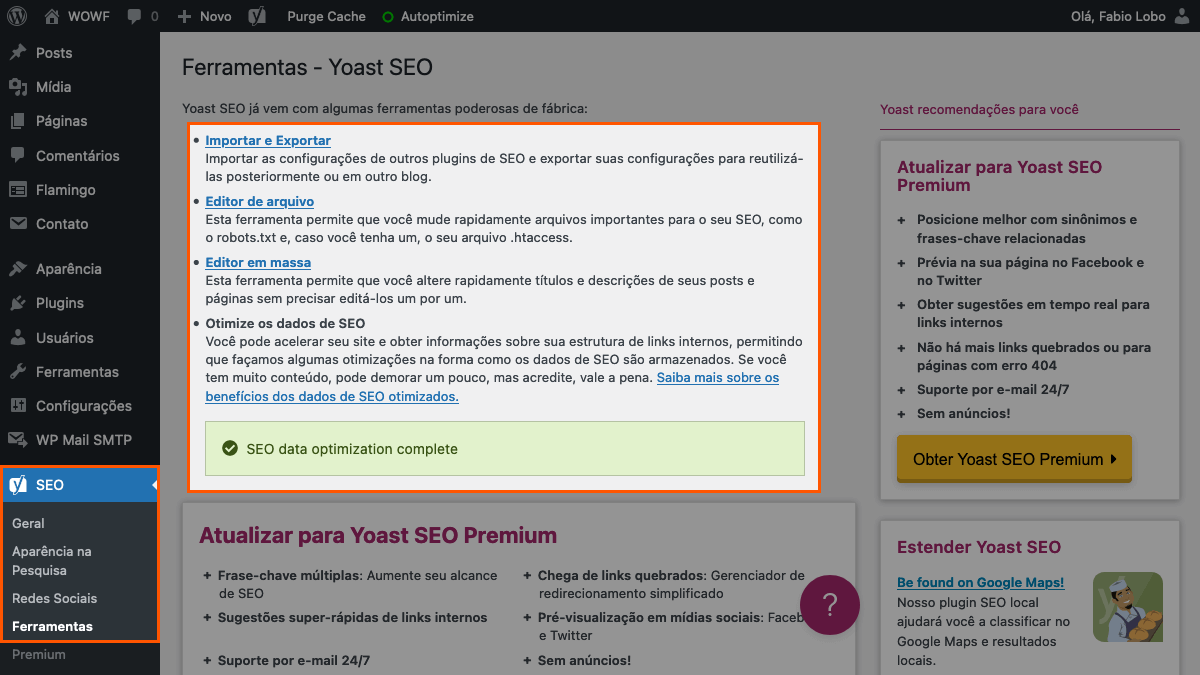The width and height of the screenshot is (1200, 675).
Task: Select the Ferramentas SEO submenu
Action: 52,626
